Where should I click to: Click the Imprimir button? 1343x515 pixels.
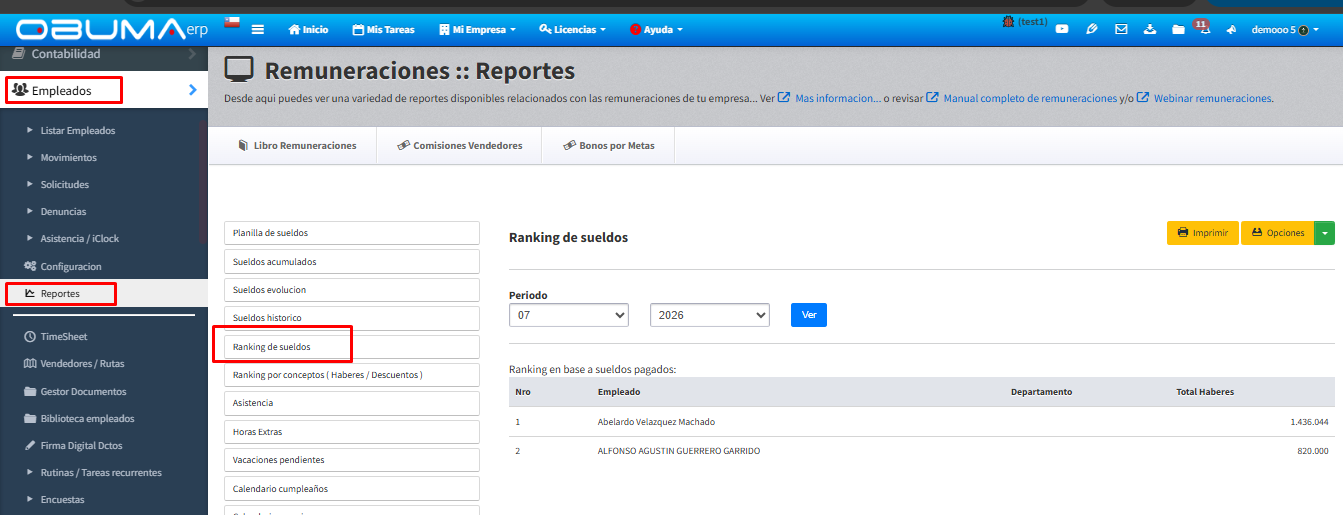coord(1203,233)
